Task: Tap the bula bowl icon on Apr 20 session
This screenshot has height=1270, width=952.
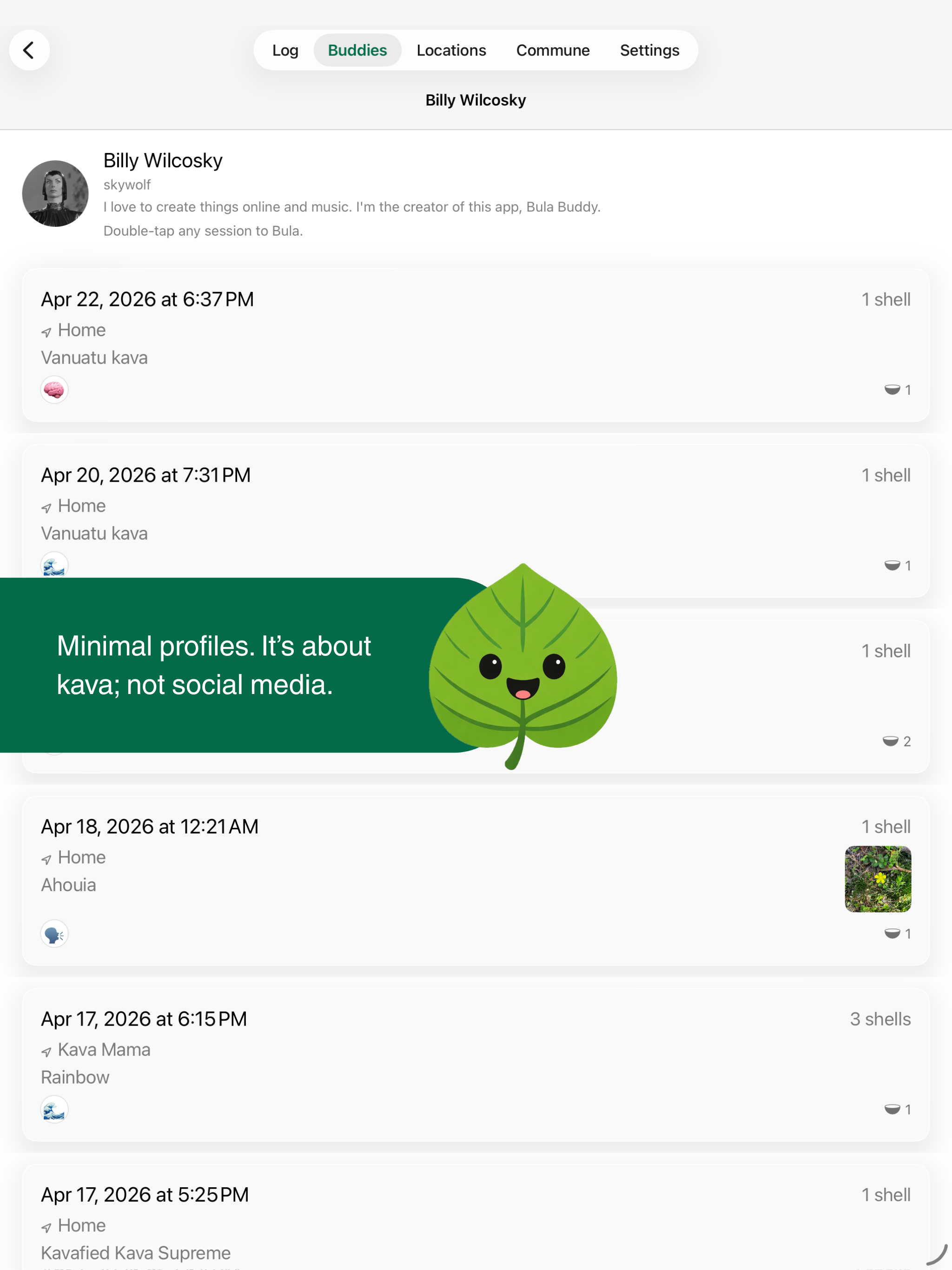Action: pyautogui.click(x=892, y=566)
